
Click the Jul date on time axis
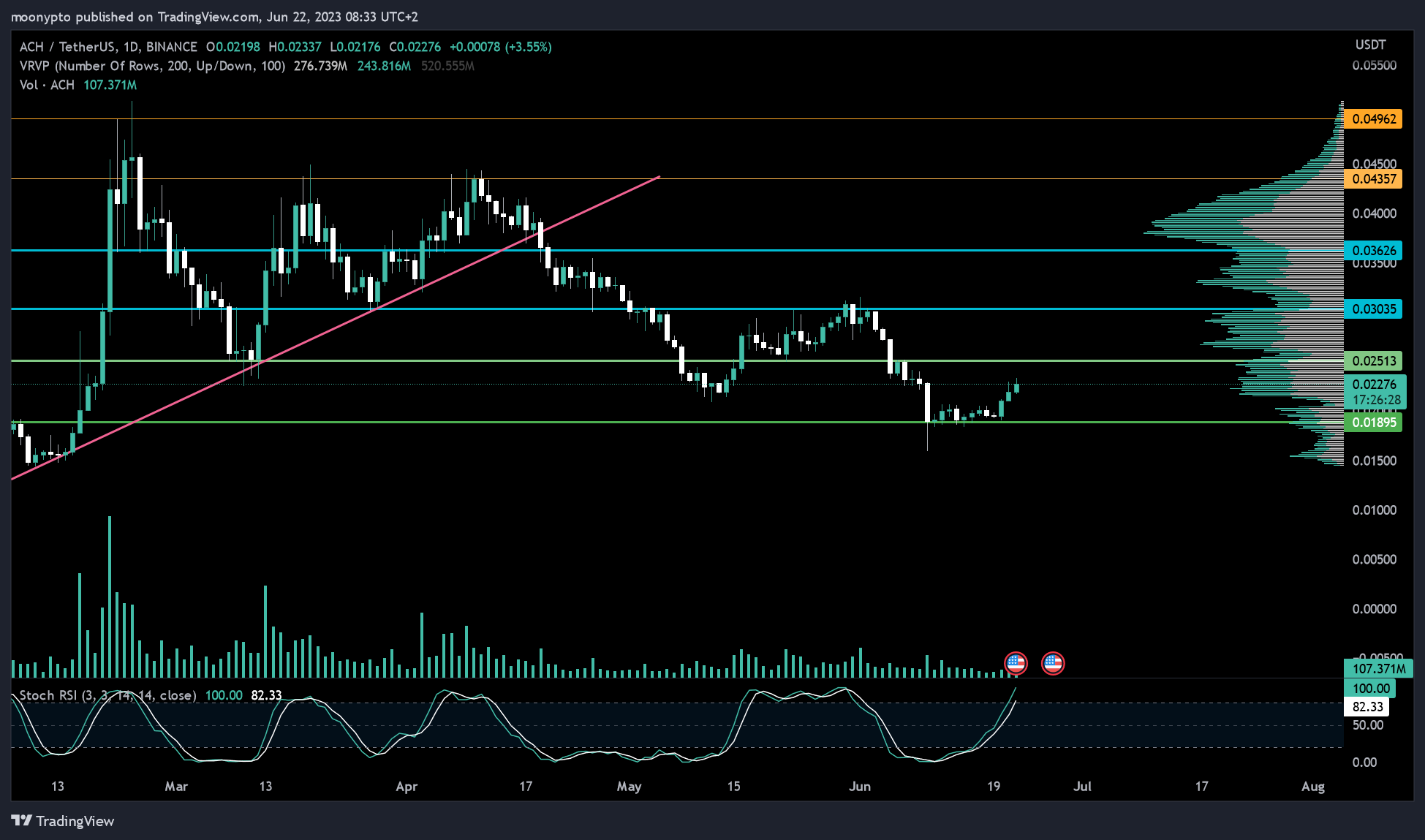tap(1082, 787)
